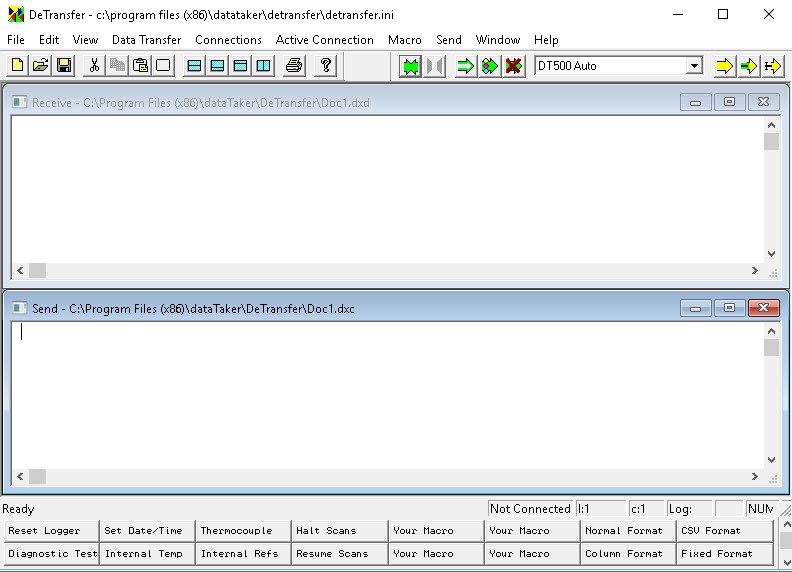
Task: Click in the Receive window text area
Action: coord(387,189)
